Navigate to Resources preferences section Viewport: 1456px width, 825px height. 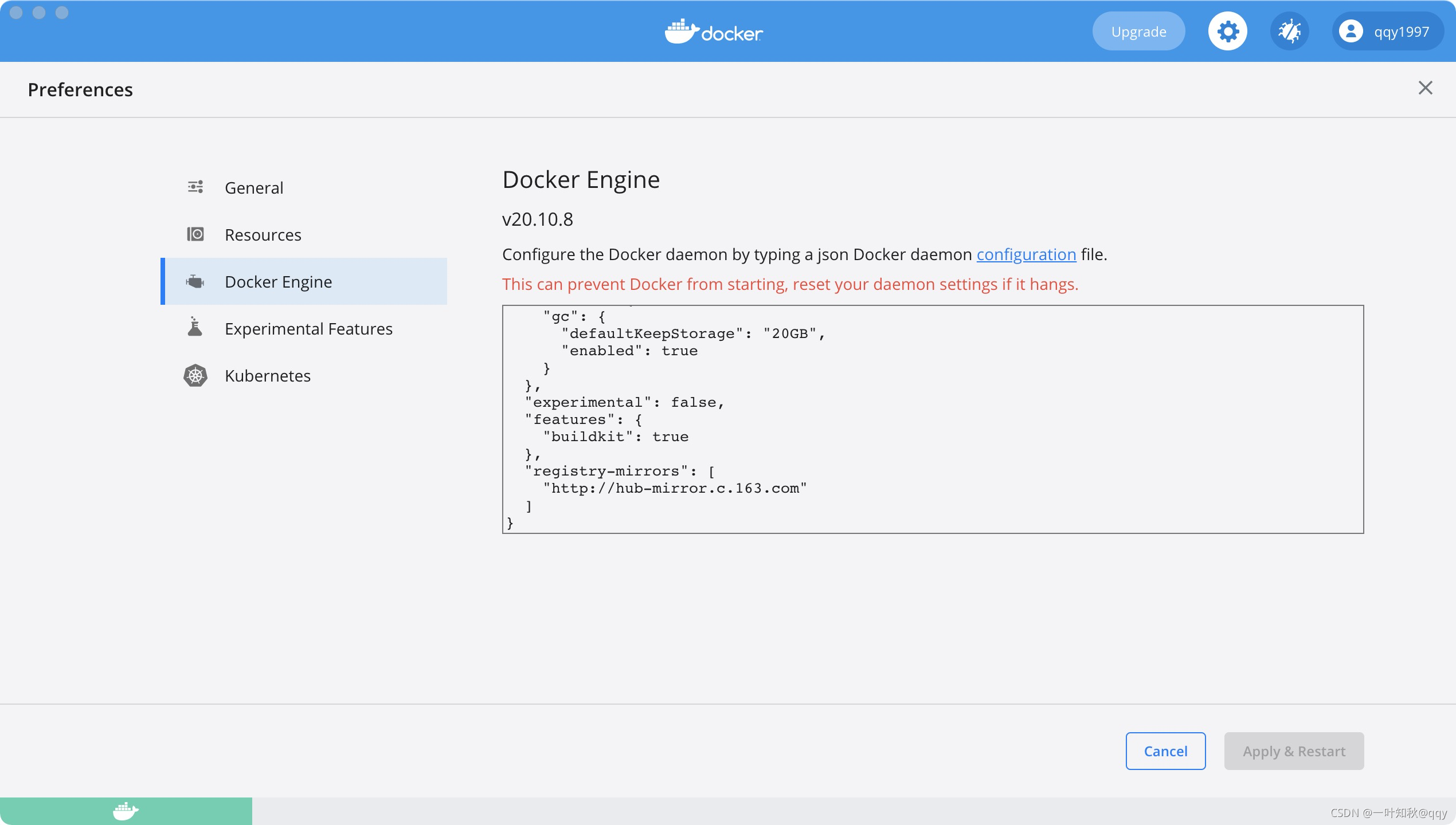pos(262,234)
